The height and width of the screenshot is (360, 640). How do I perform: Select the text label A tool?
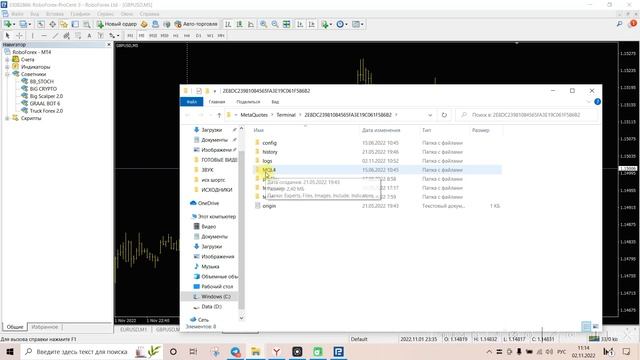coord(89,36)
